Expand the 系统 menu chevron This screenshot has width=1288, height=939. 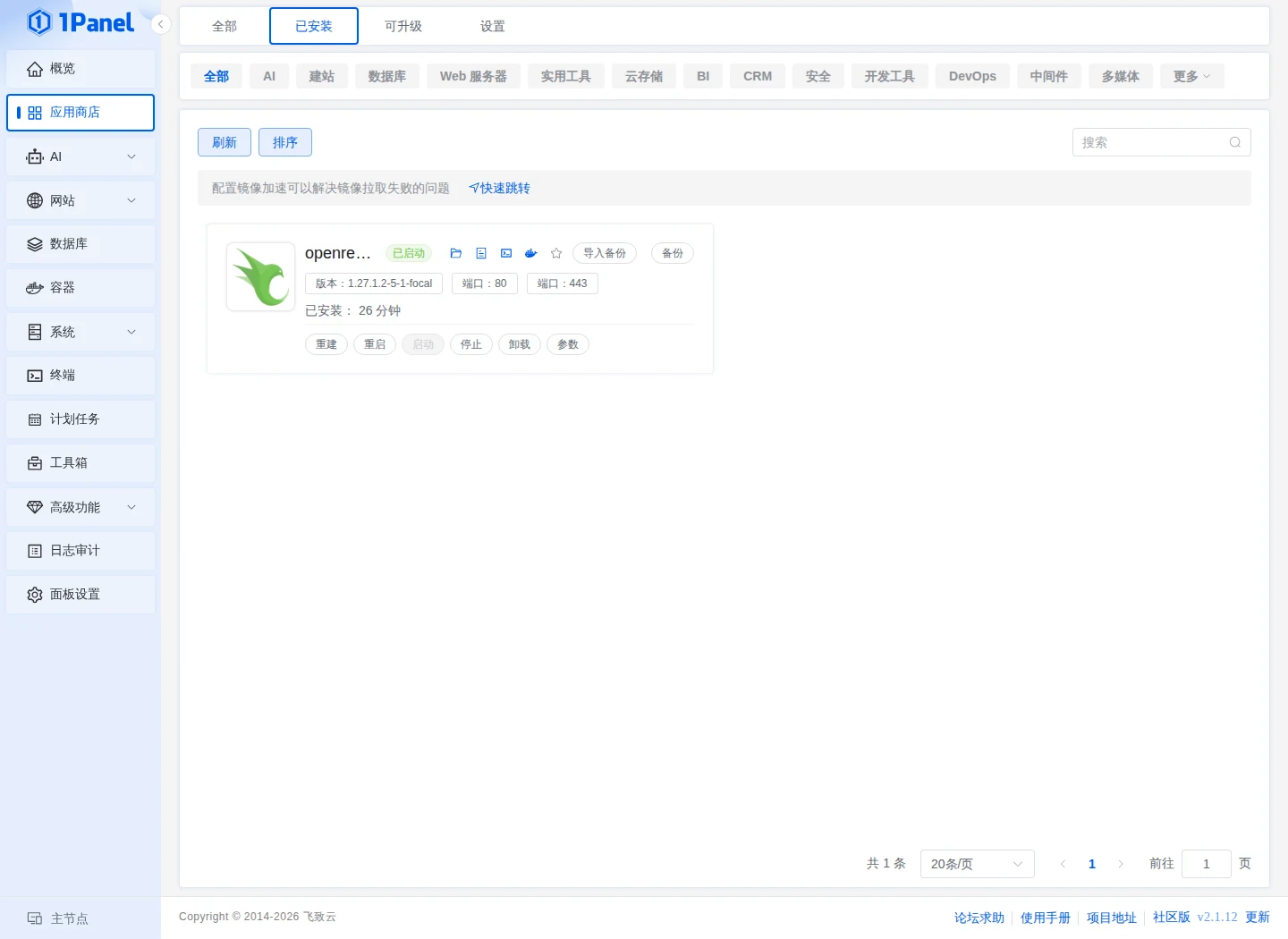click(131, 332)
